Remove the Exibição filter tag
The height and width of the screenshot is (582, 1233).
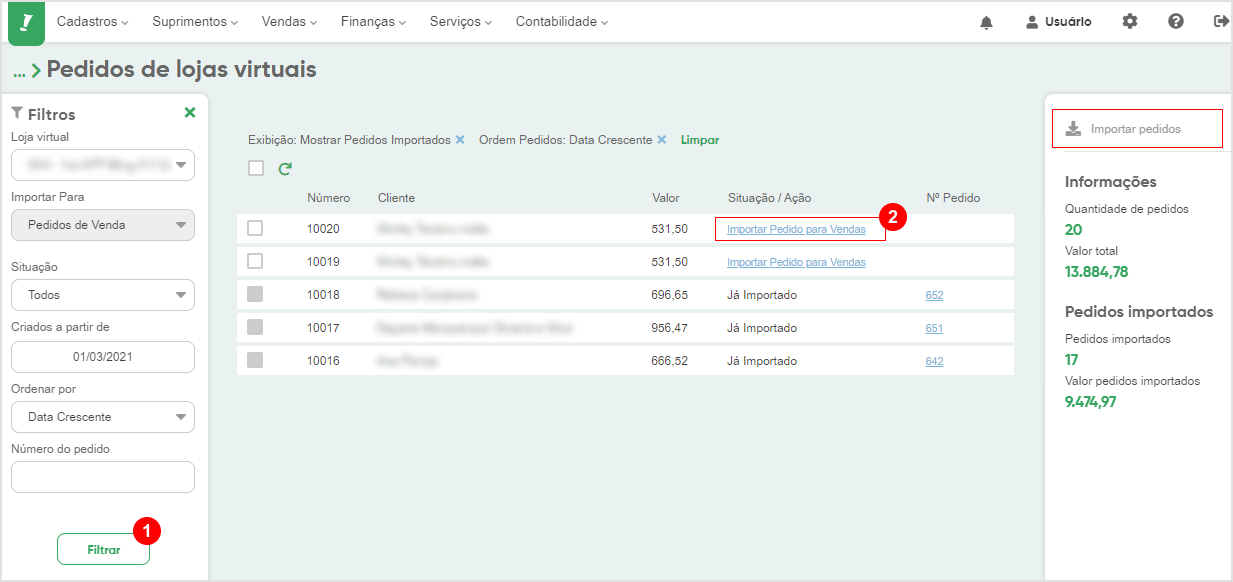[x=460, y=140]
